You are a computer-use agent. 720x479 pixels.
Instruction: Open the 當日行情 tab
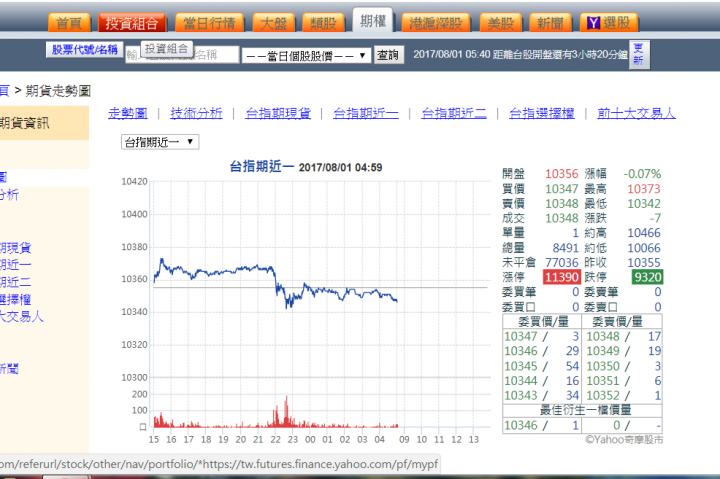[x=209, y=23]
